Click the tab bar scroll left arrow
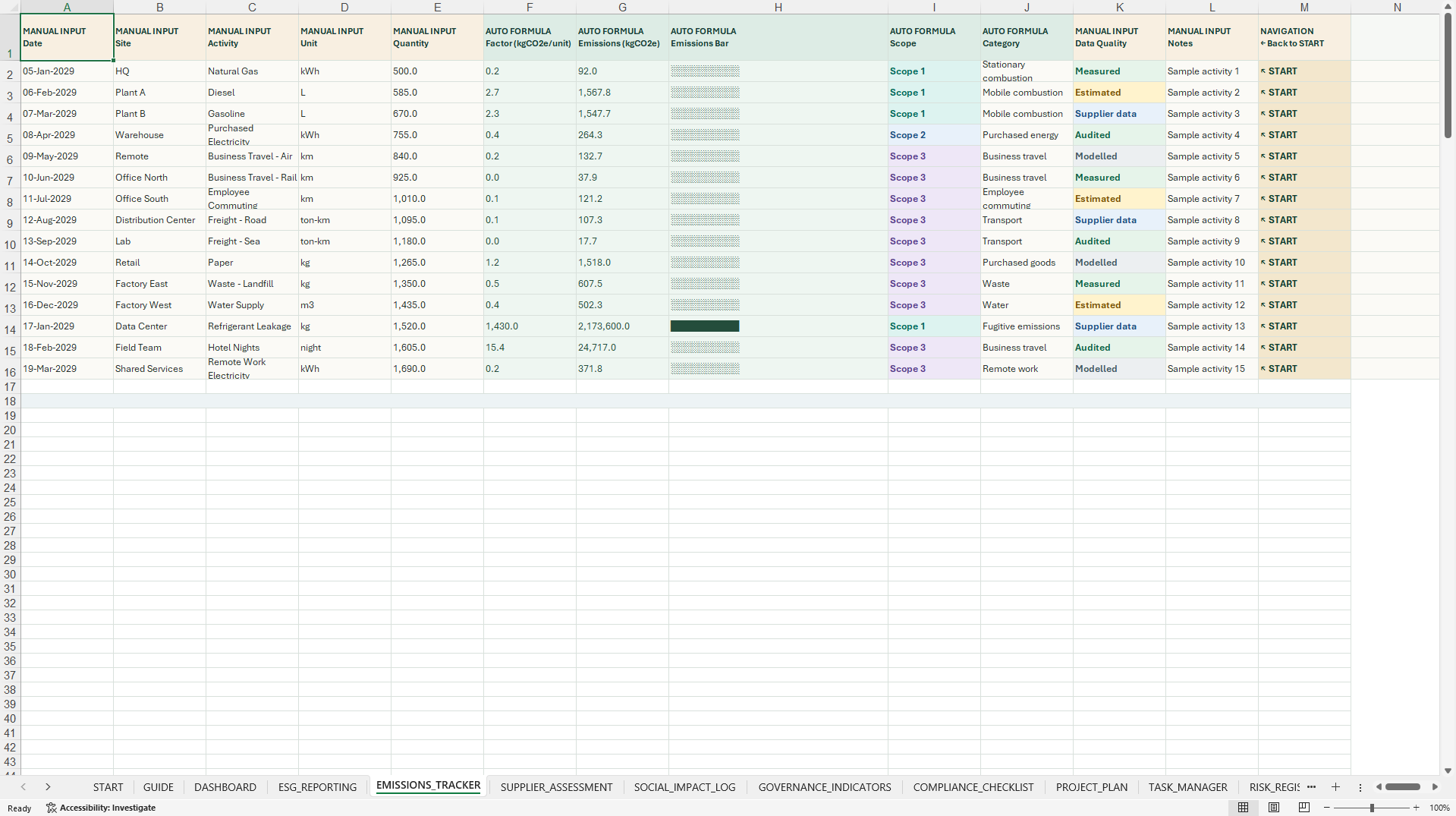This screenshot has height=816, width=1456. pyautogui.click(x=1379, y=787)
